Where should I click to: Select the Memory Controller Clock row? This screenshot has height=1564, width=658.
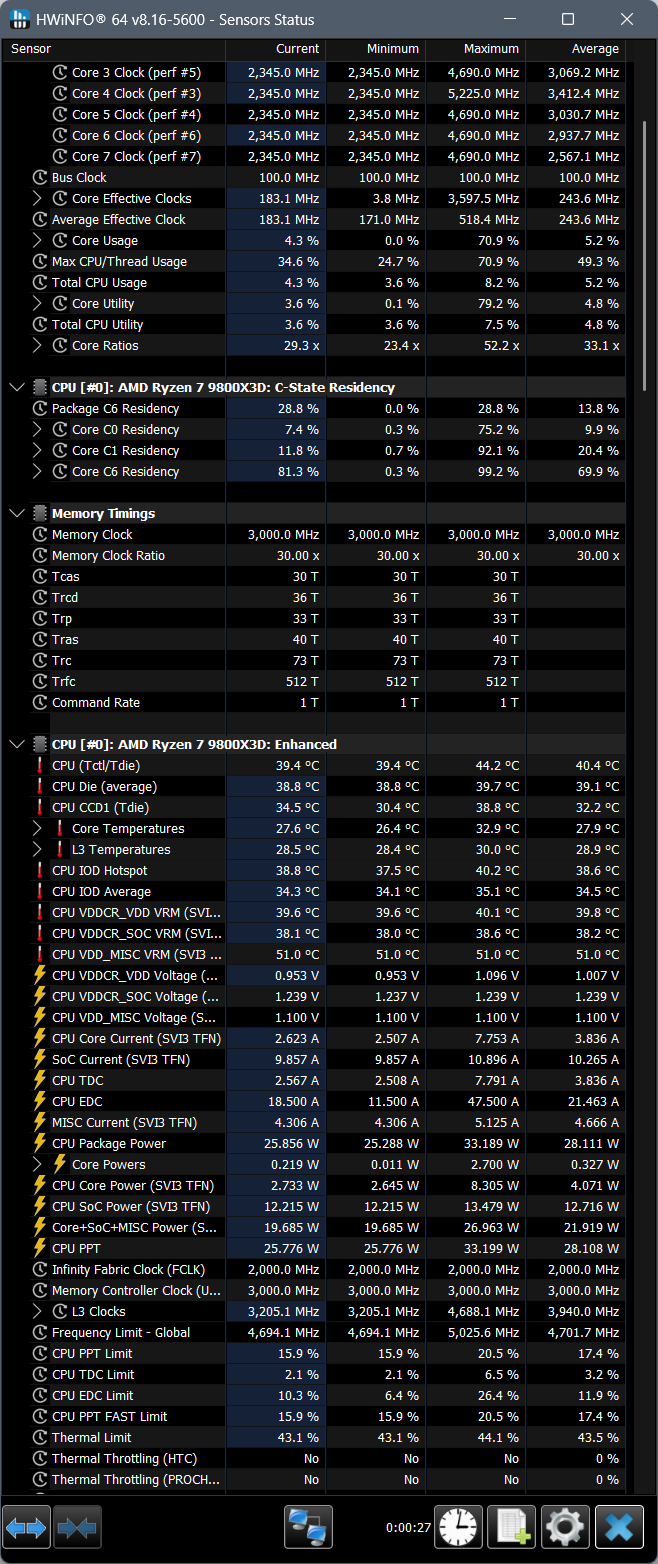[x=314, y=1290]
